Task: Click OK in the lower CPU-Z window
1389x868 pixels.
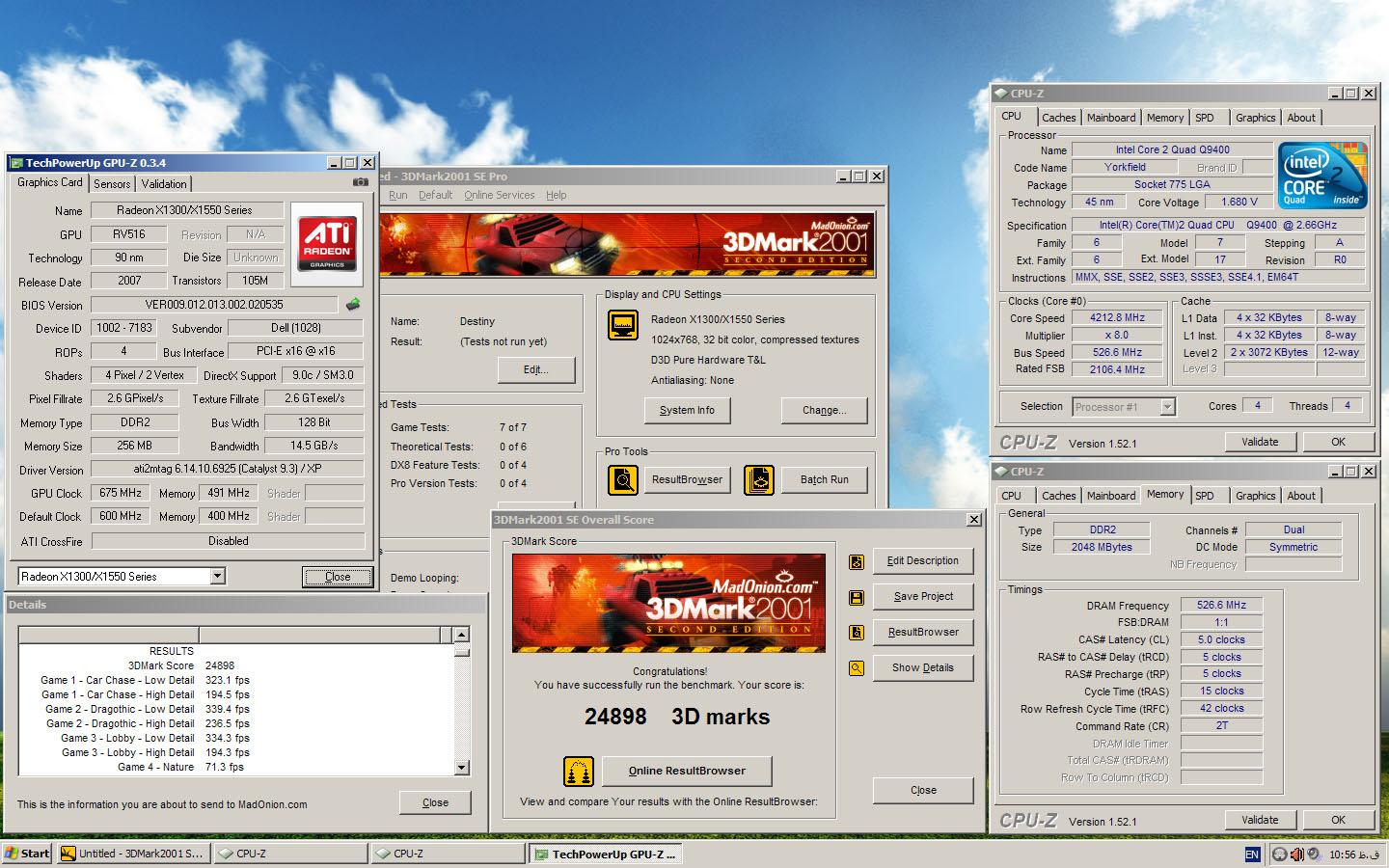Action: pyautogui.click(x=1338, y=820)
